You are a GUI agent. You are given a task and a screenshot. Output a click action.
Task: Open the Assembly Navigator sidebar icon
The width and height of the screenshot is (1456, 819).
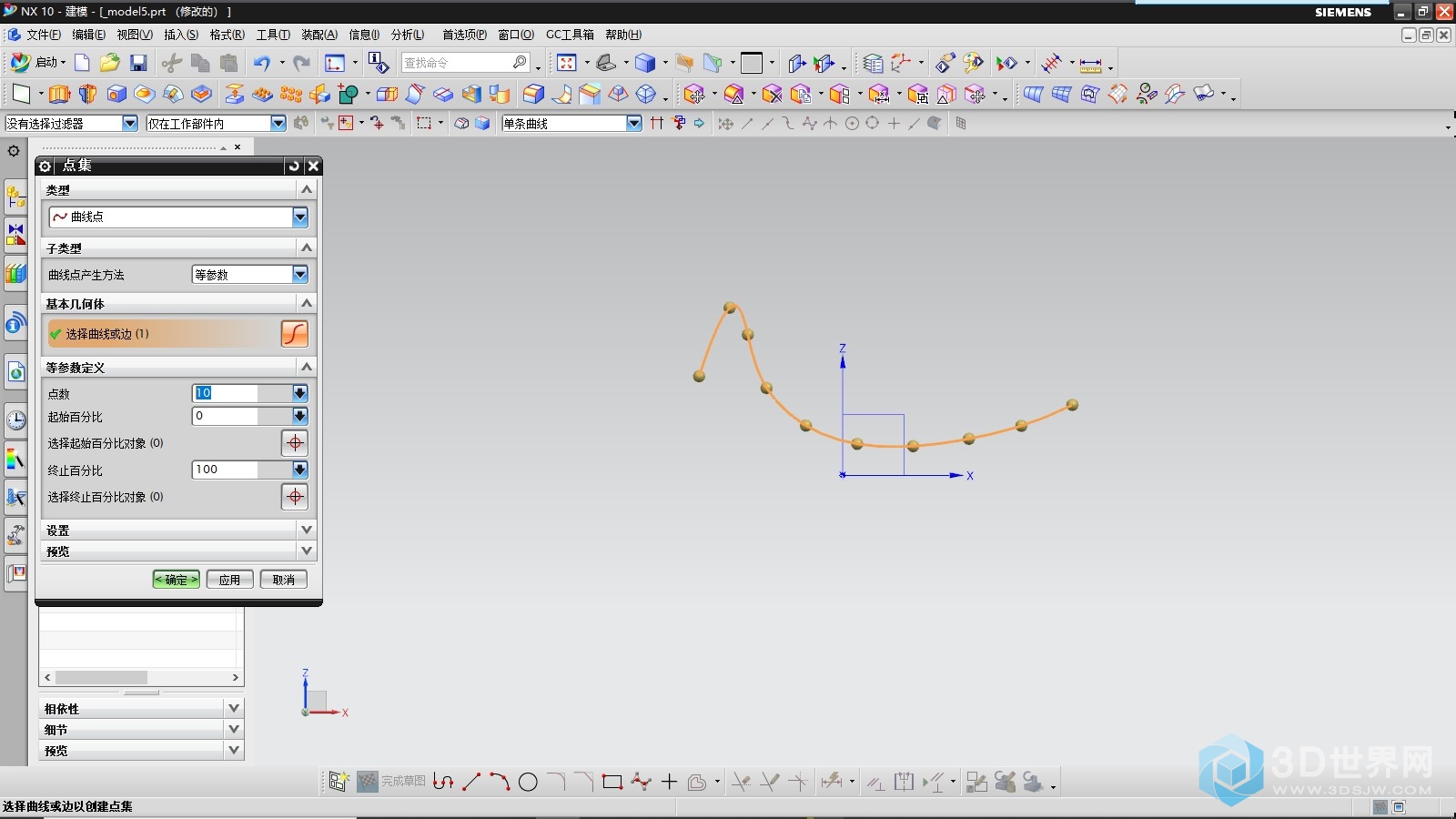15,196
